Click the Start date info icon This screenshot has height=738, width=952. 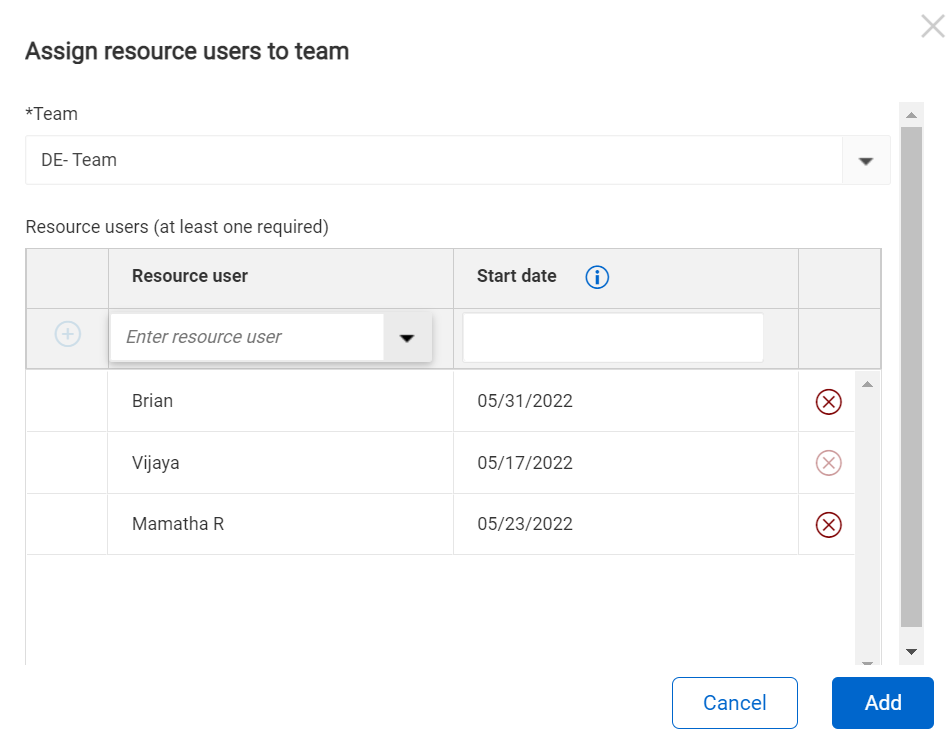(x=597, y=277)
